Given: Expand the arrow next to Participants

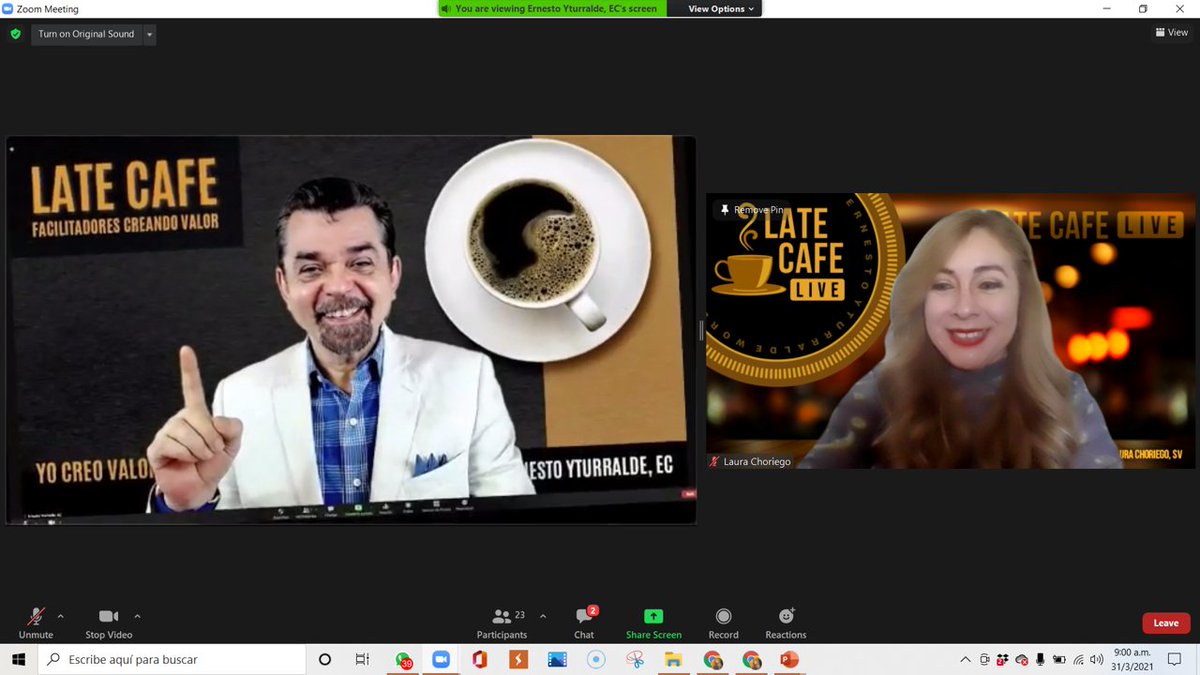Looking at the screenshot, I should [543, 616].
